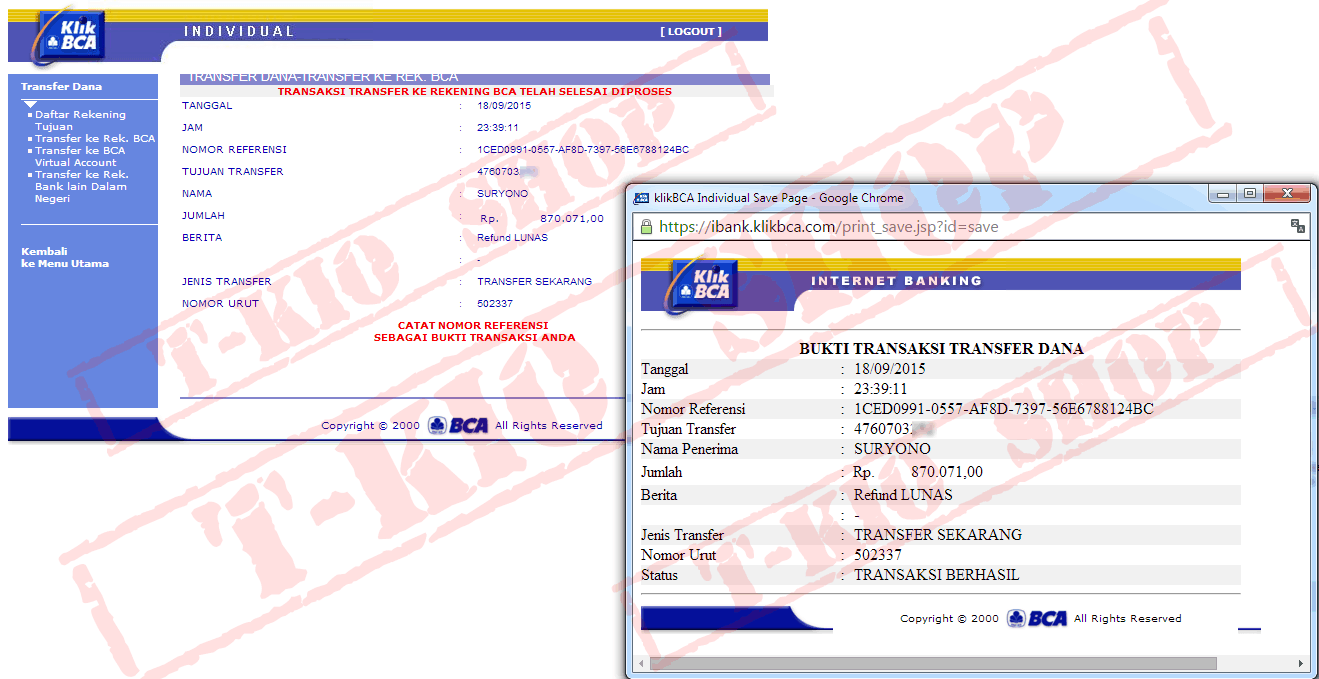Click the popup horizontal scrollbar thumb
1319x679 pixels.
pyautogui.click(x=932, y=663)
